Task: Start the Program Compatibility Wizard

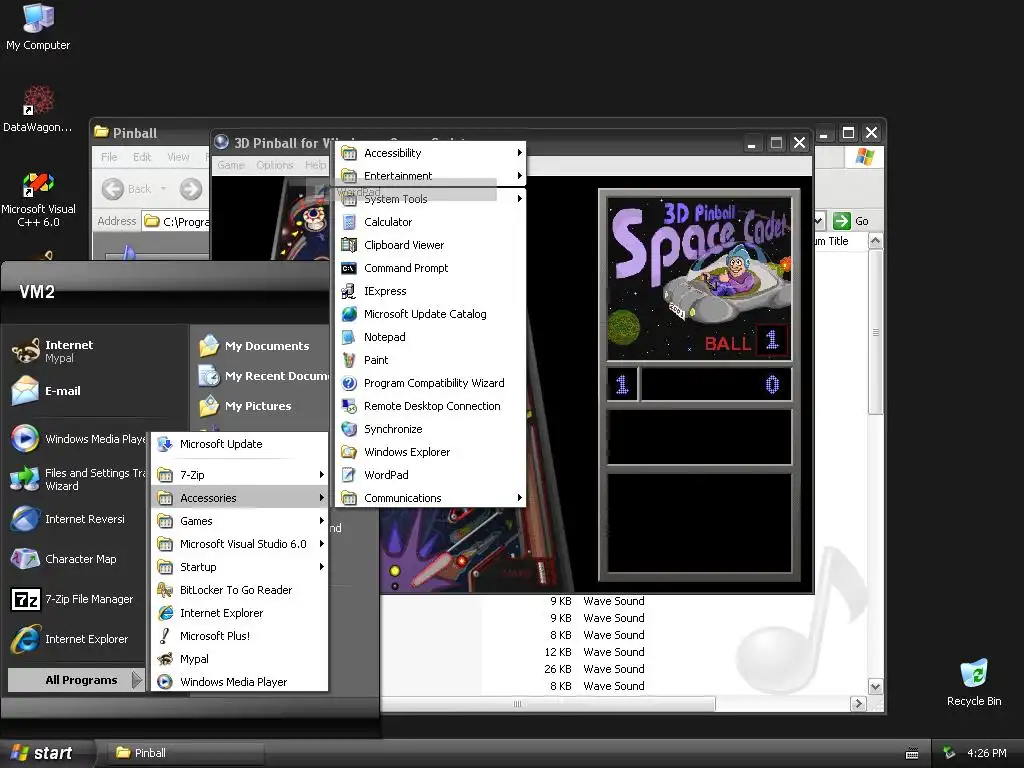Action: [x=431, y=383]
